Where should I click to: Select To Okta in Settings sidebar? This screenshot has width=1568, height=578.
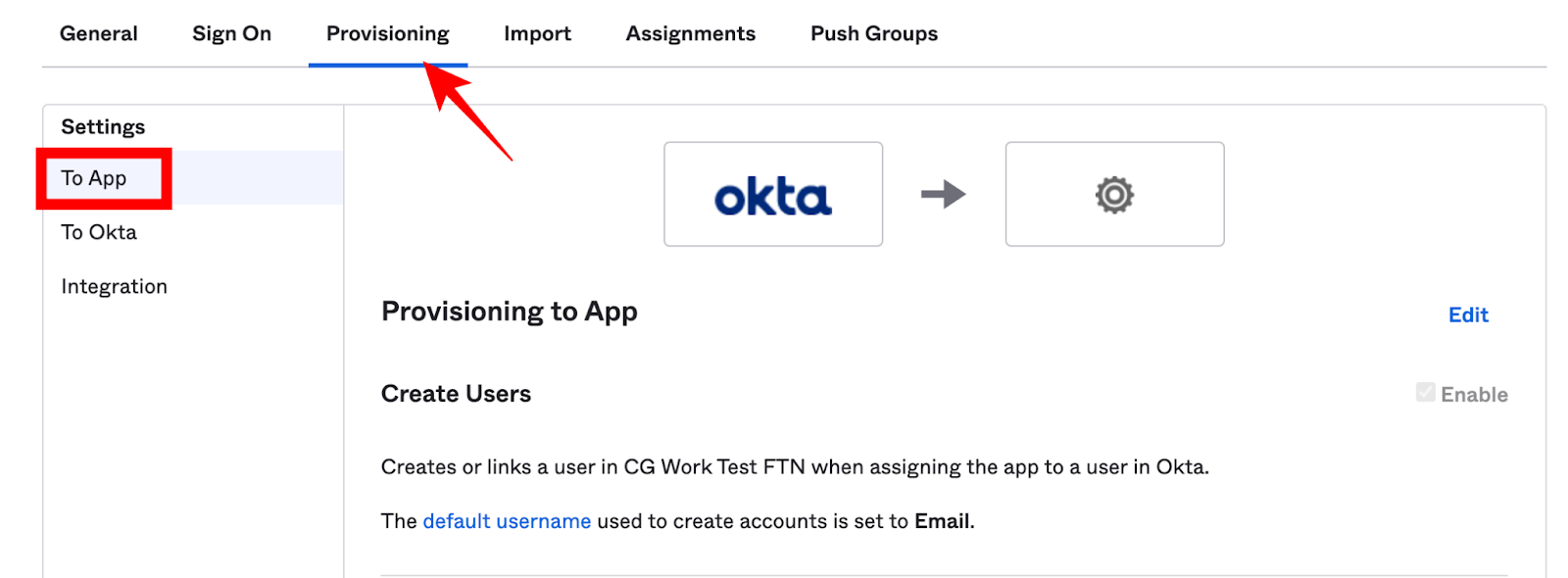99,232
